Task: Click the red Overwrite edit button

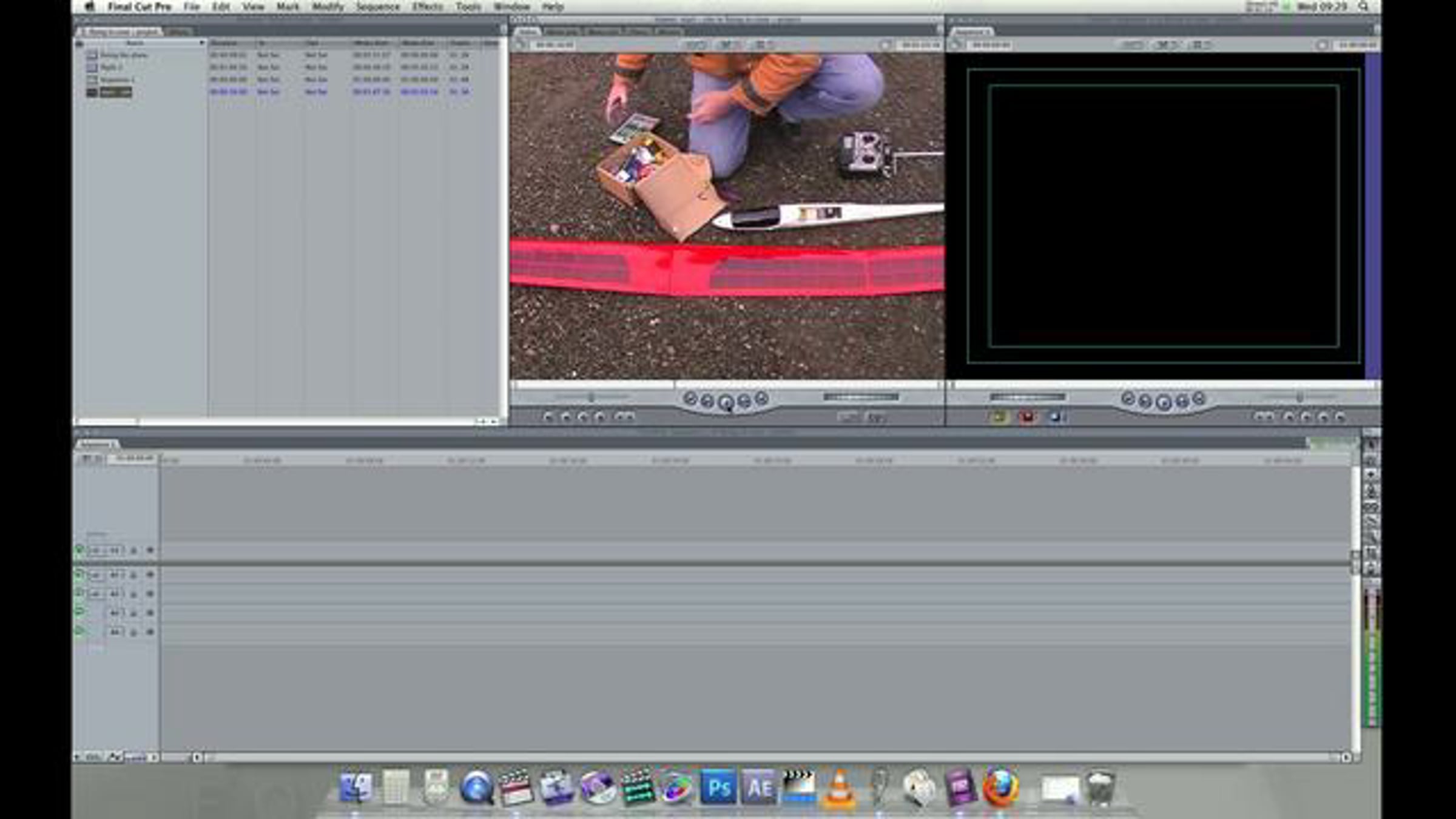Action: click(x=1027, y=417)
